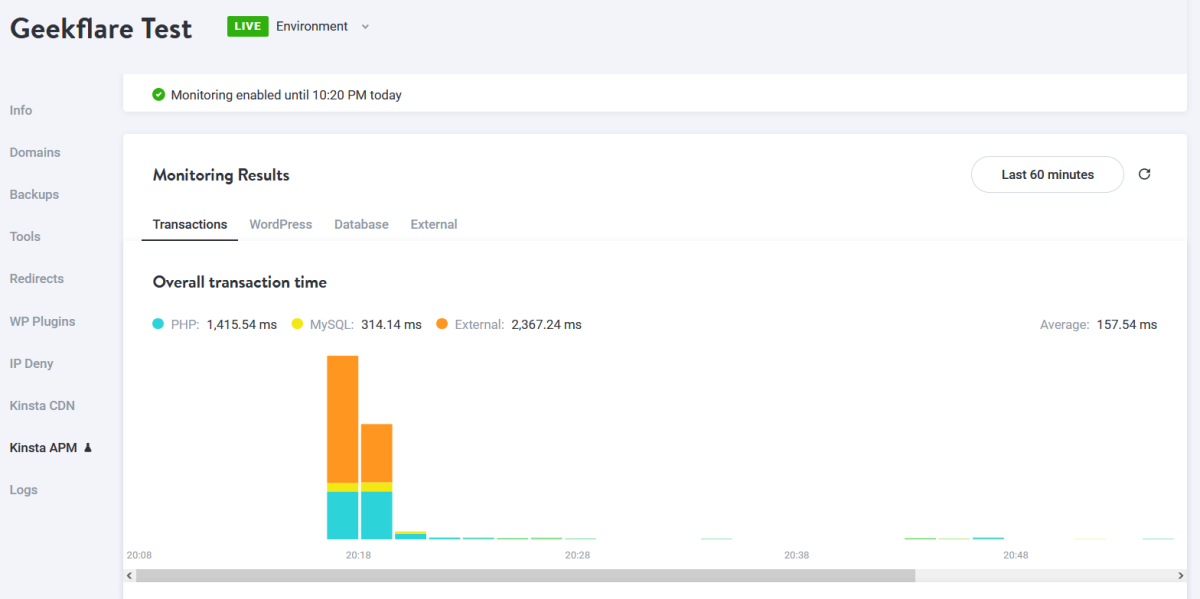Expand the Environment dropdown chevron
This screenshot has width=1200, height=599.
[x=365, y=27]
